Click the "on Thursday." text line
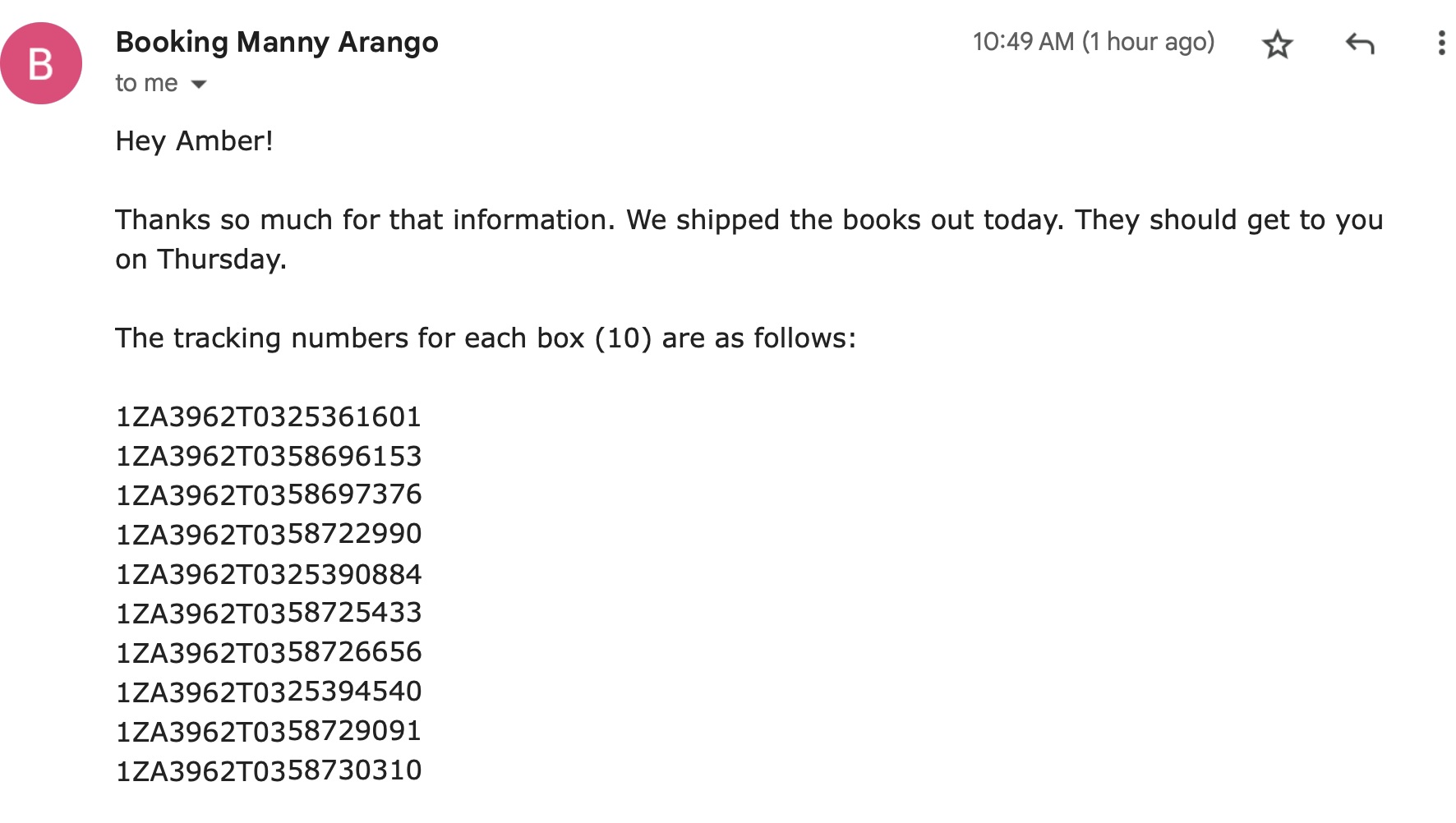 pyautogui.click(x=200, y=260)
